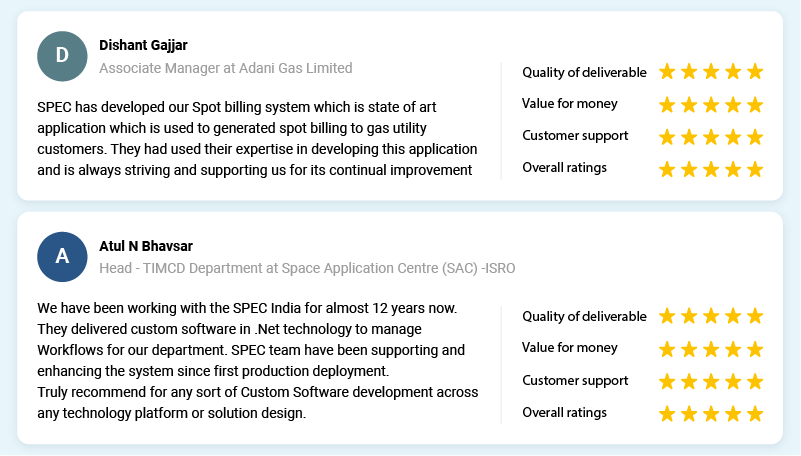This screenshot has height=456, width=801.
Task: Click Atul's review paragraph about .Net technology
Action: click(257, 361)
